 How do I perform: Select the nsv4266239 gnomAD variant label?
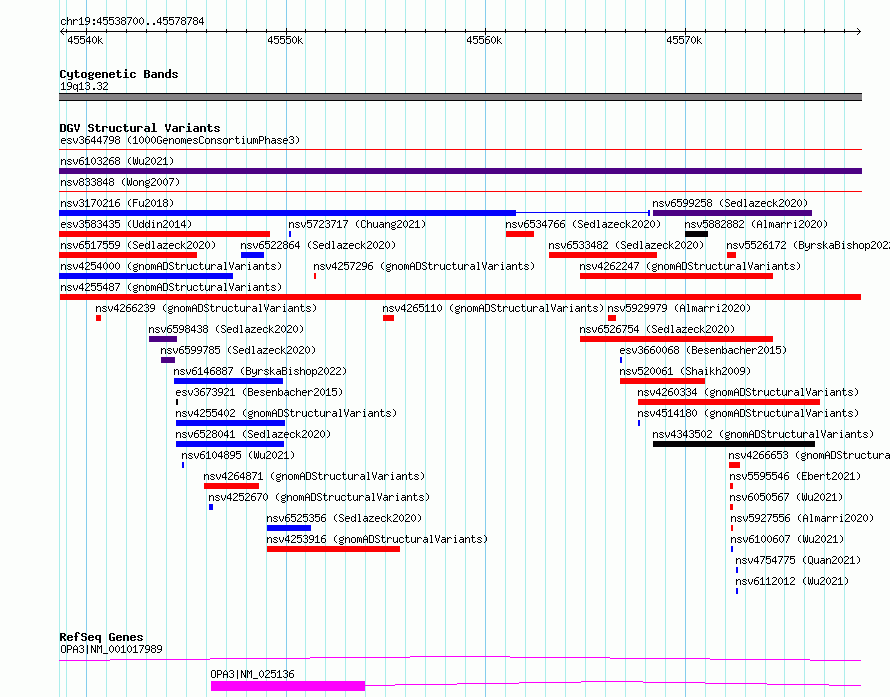(206, 308)
